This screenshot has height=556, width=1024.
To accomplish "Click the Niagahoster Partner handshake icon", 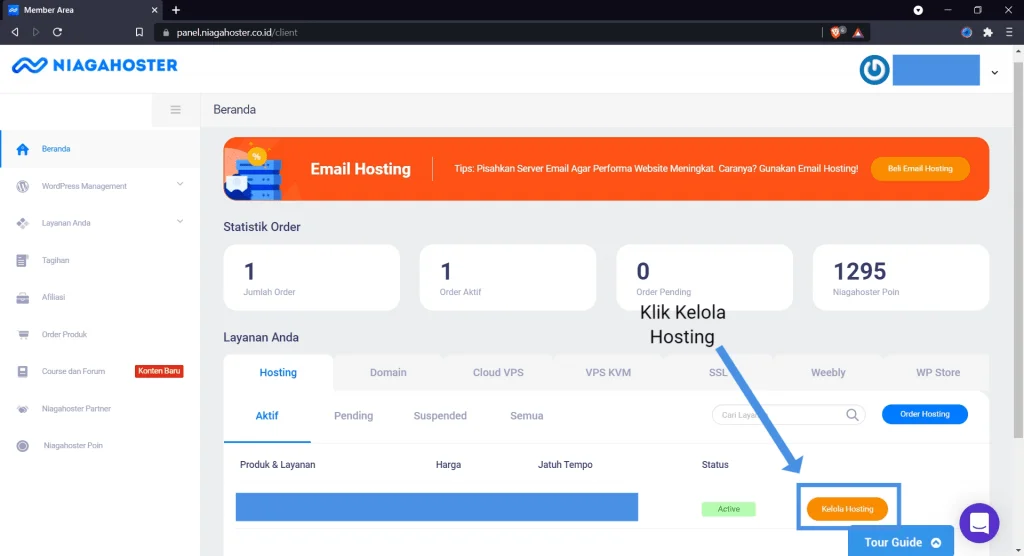I will coord(22,409).
